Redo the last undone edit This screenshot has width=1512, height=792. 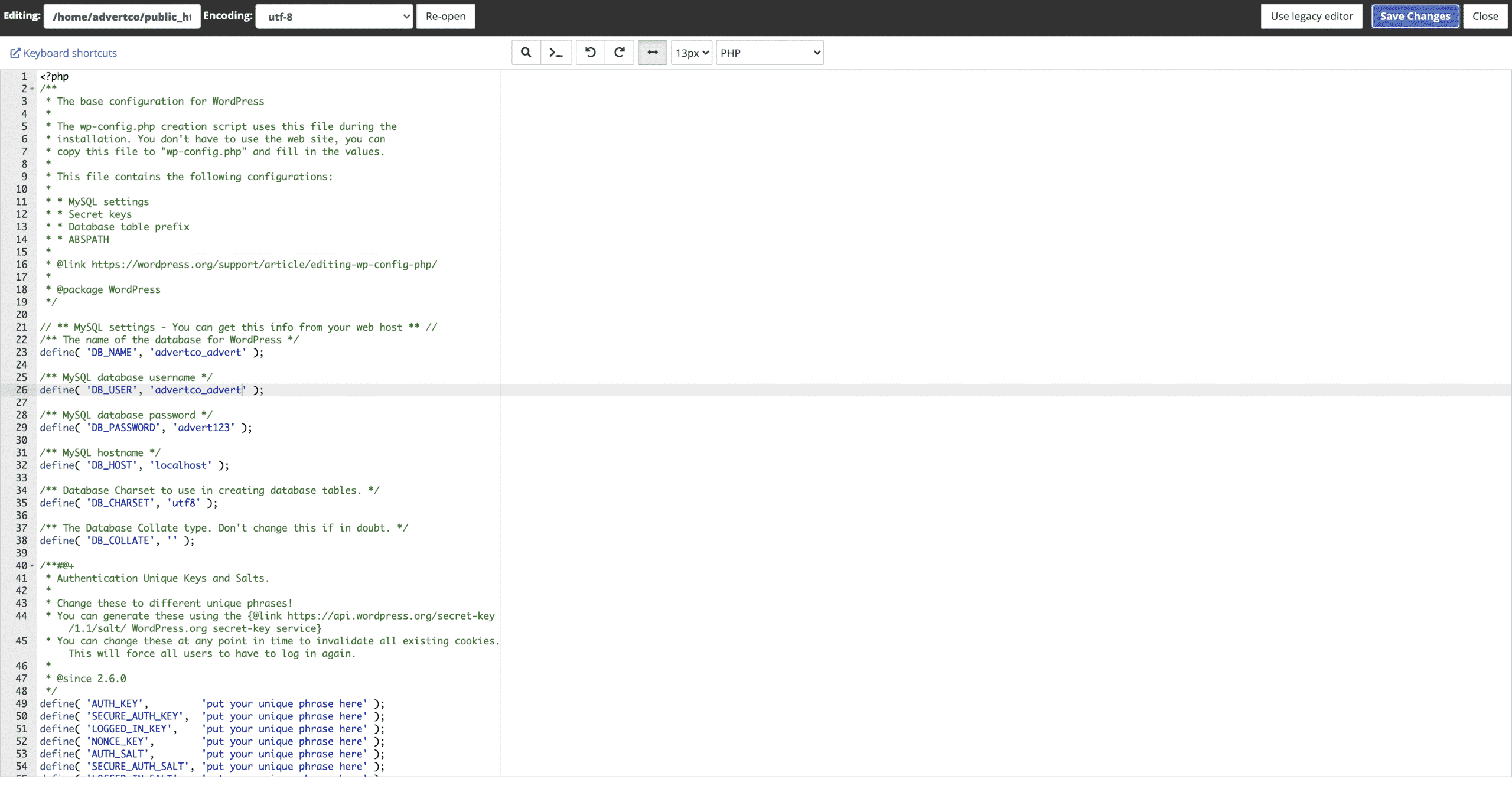point(619,53)
